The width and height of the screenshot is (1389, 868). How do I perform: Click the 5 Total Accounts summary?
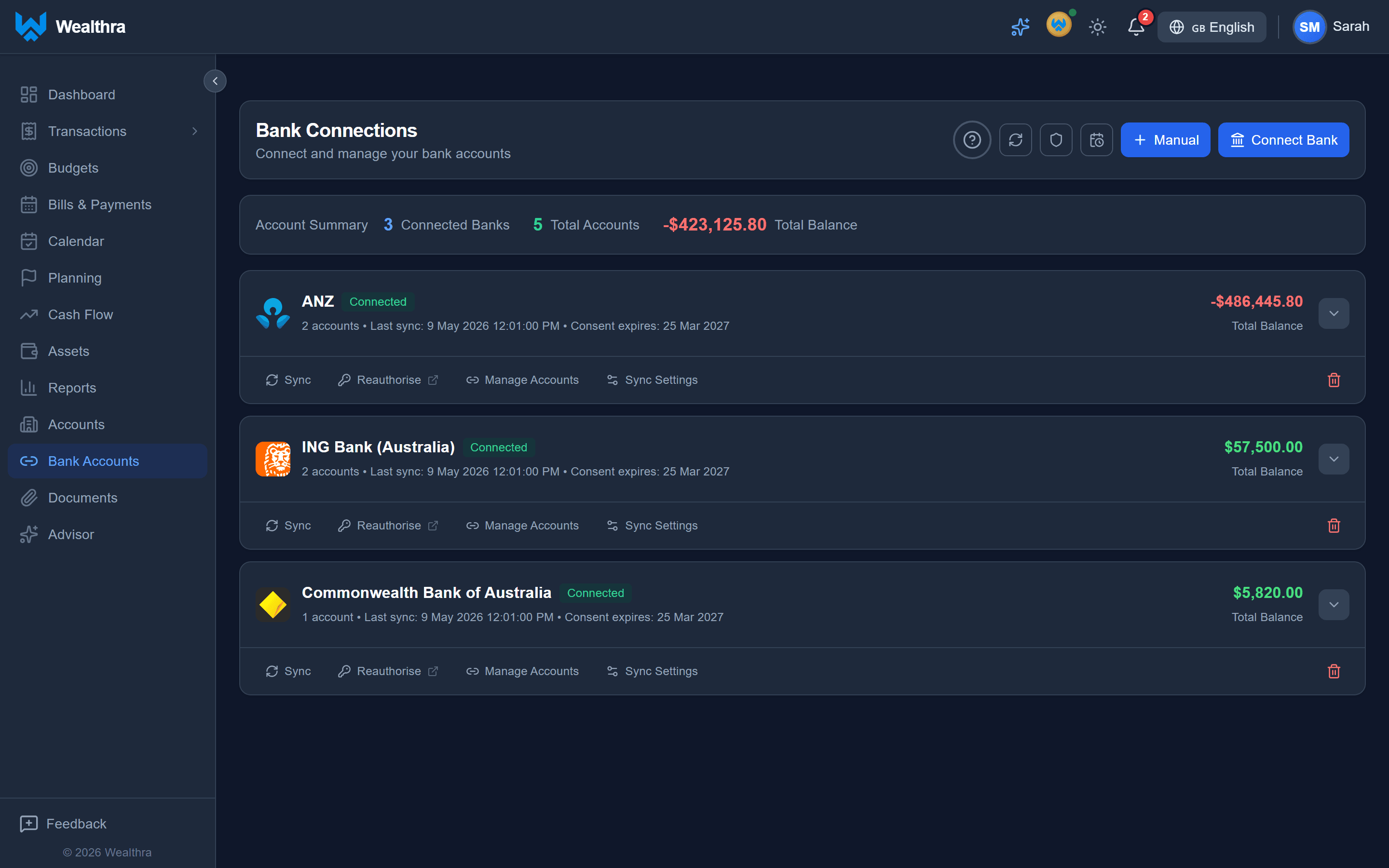point(586,224)
